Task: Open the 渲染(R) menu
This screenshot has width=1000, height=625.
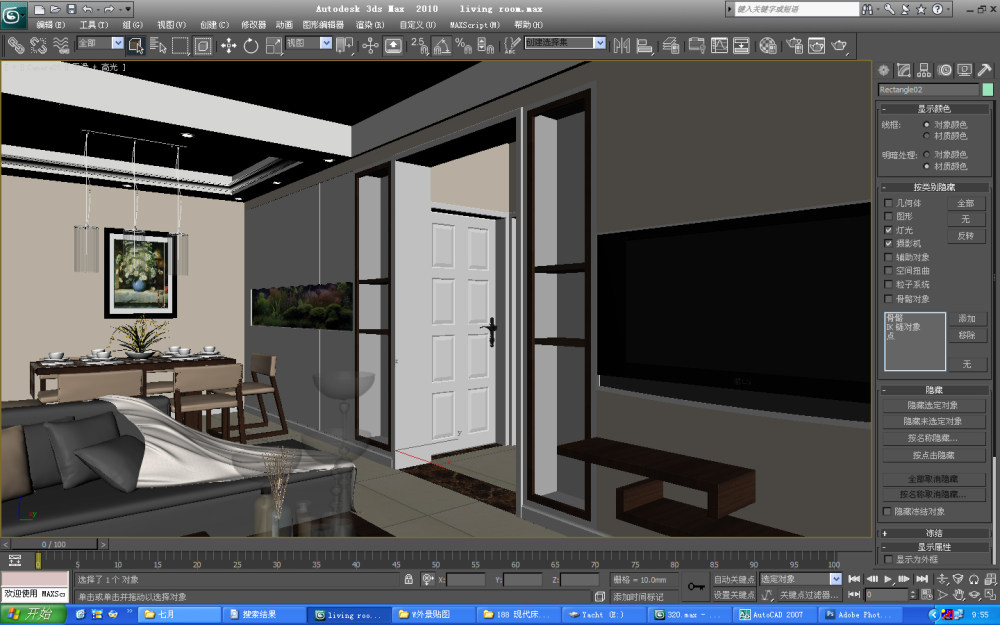Action: 370,25
